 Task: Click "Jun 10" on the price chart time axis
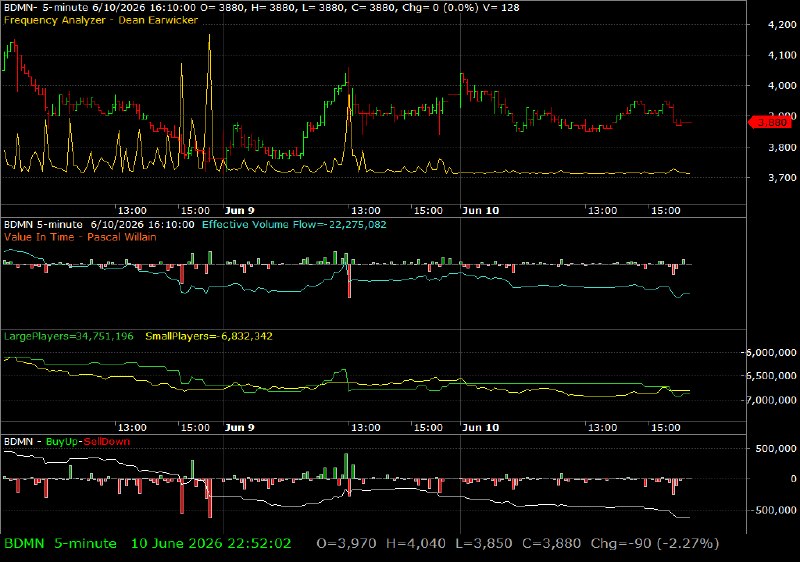click(480, 211)
